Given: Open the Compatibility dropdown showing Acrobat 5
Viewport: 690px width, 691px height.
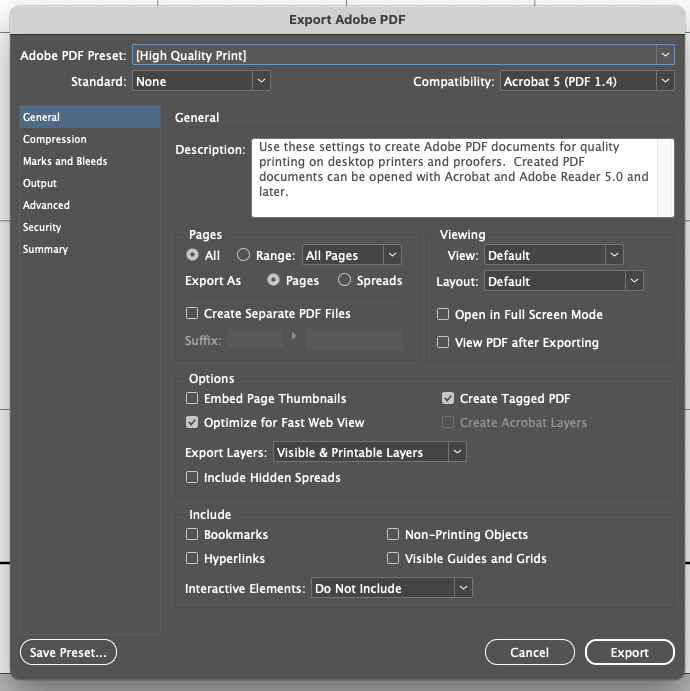Looking at the screenshot, I should [x=587, y=81].
